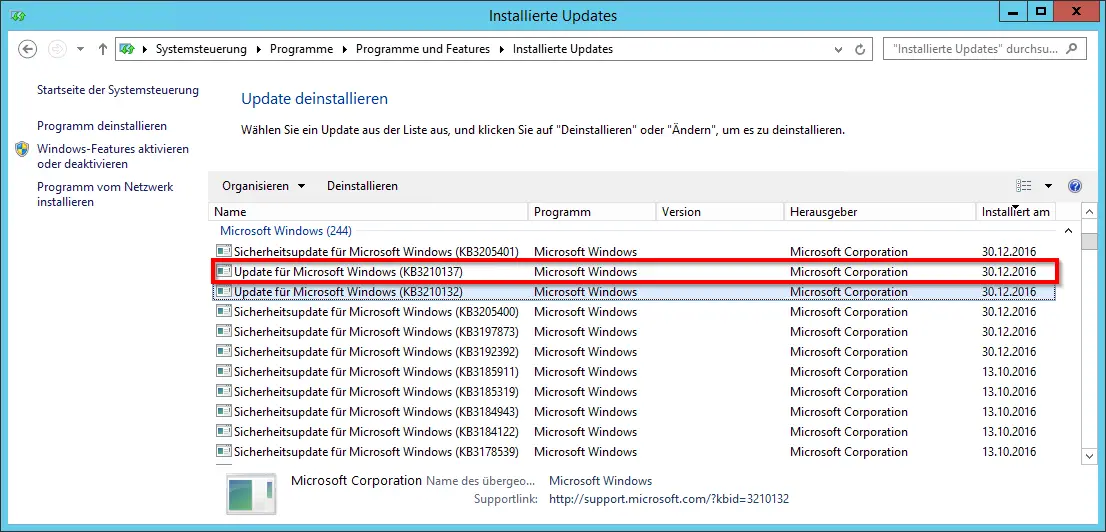Click the icon of the KB3205401 row
Viewport: 1106px width, 532px height.
tap(224, 251)
